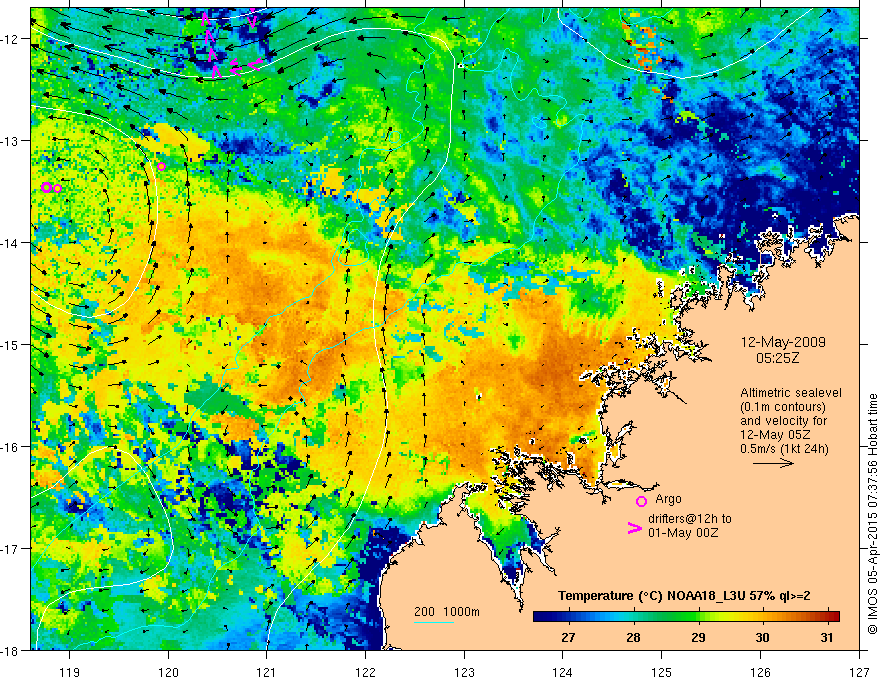
Task: Click the "28" label under the color bar
Action: [x=633, y=638]
